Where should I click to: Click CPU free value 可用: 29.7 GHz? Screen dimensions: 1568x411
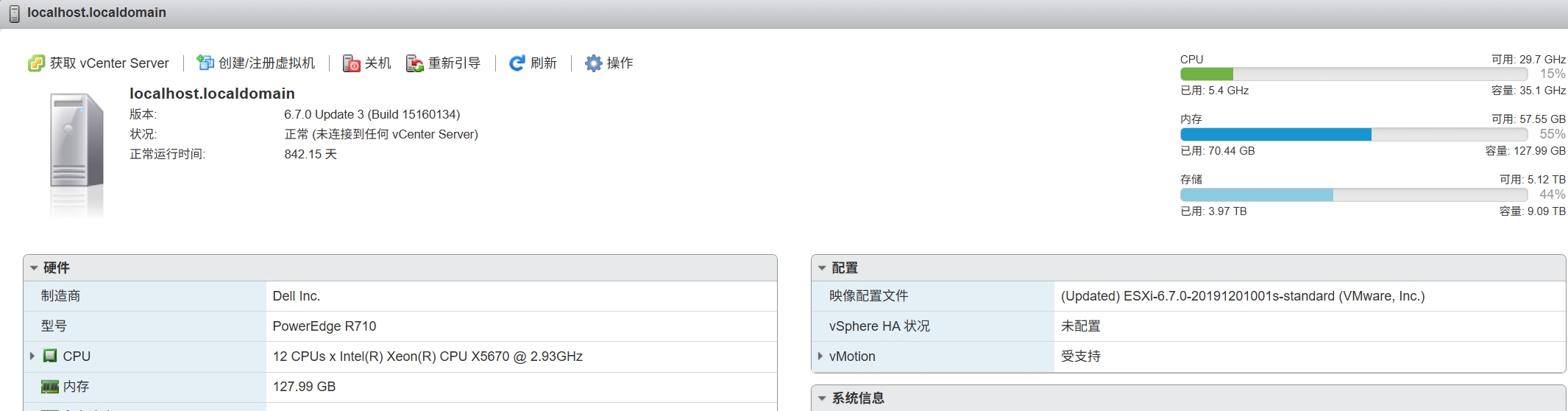pyautogui.click(x=1528, y=60)
